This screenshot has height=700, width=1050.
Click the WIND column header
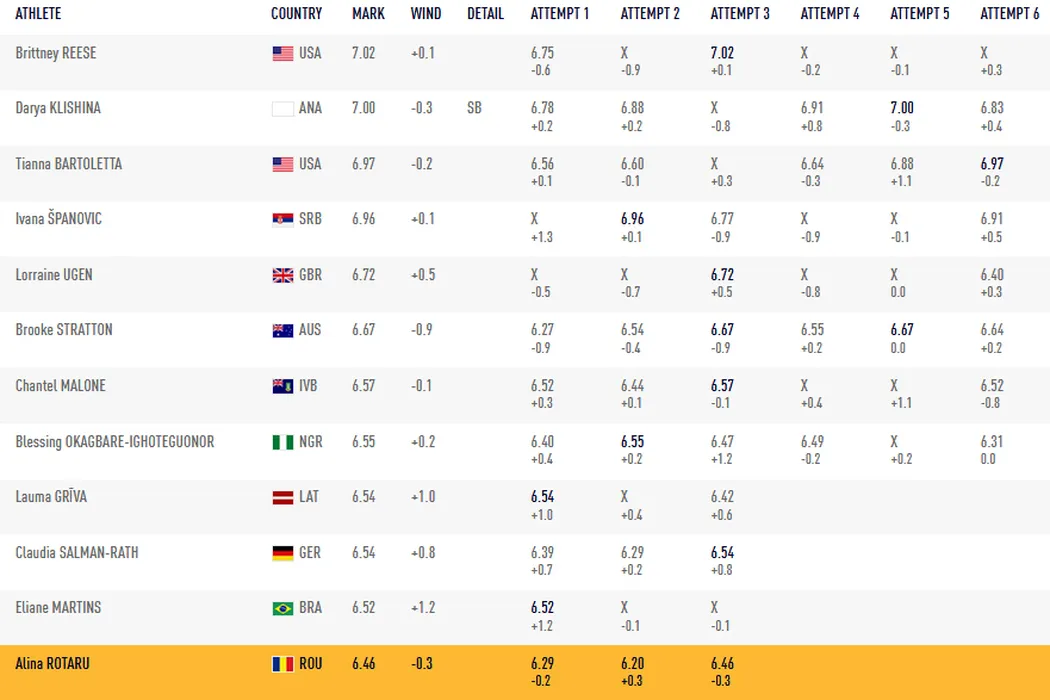pyautogui.click(x=425, y=14)
